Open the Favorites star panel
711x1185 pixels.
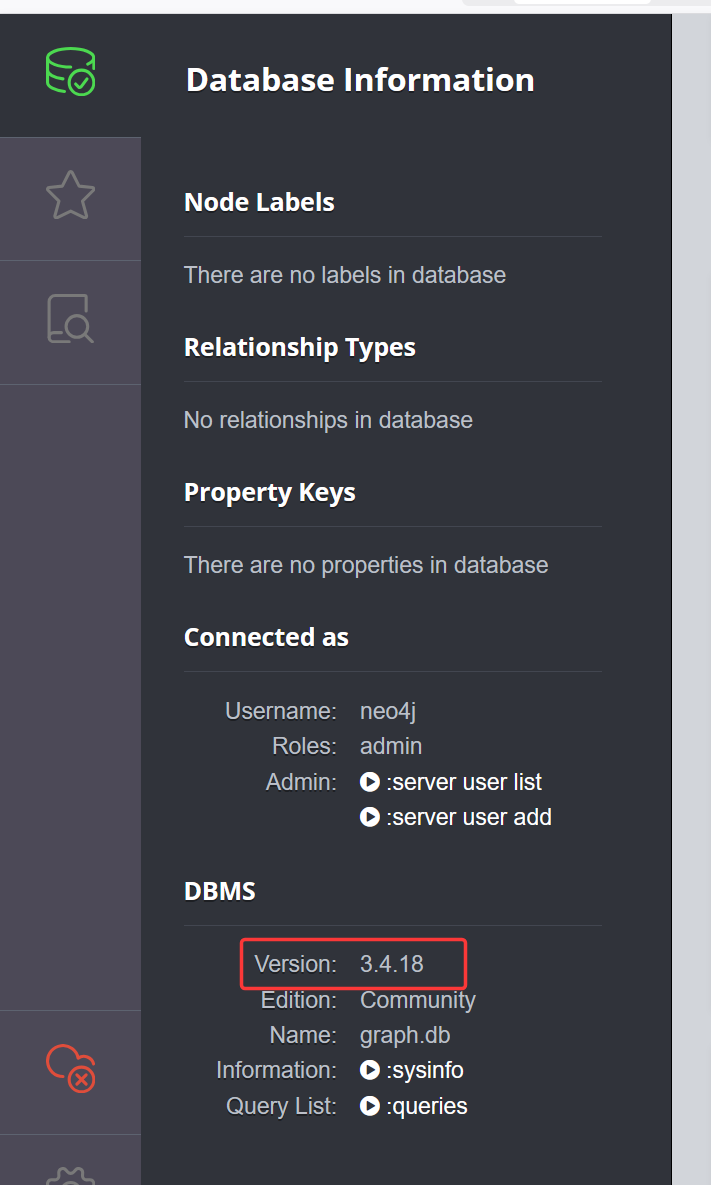[x=70, y=196]
